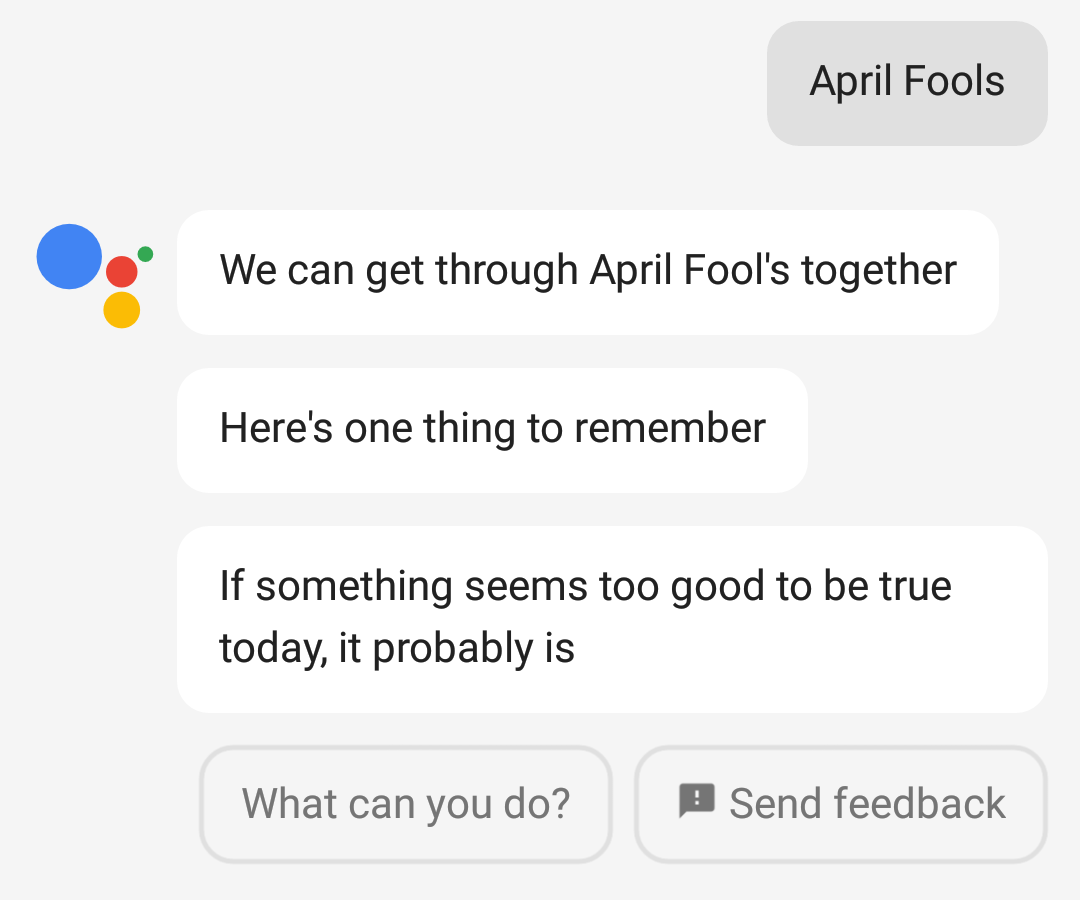The height and width of the screenshot is (900, 1080).
Task: Tap the "We can get through" reply bubble
Action: (x=587, y=272)
